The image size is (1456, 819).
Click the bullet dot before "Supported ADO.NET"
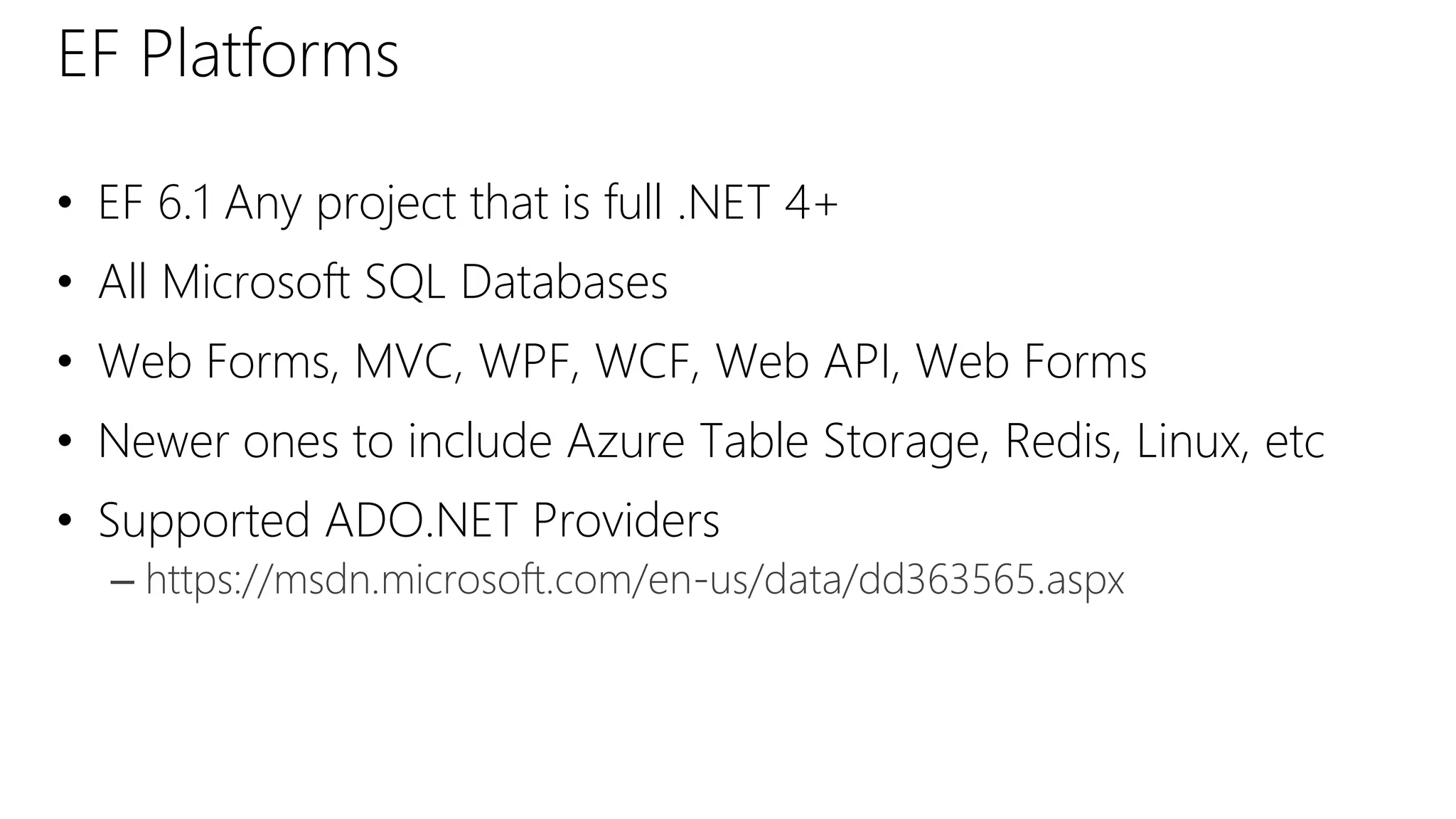point(65,520)
